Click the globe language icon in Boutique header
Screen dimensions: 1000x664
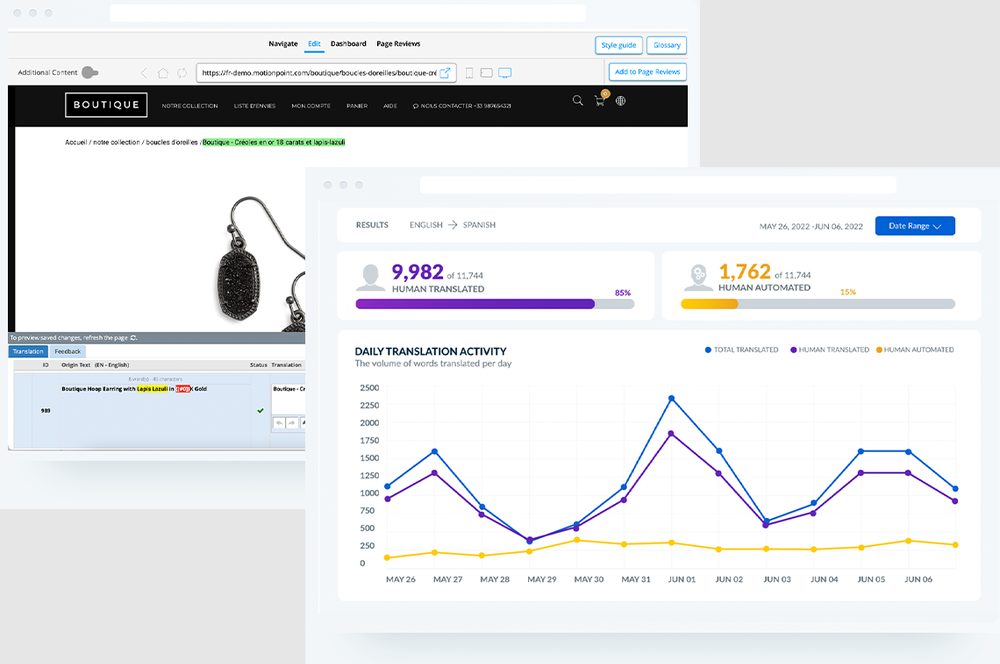coord(621,101)
